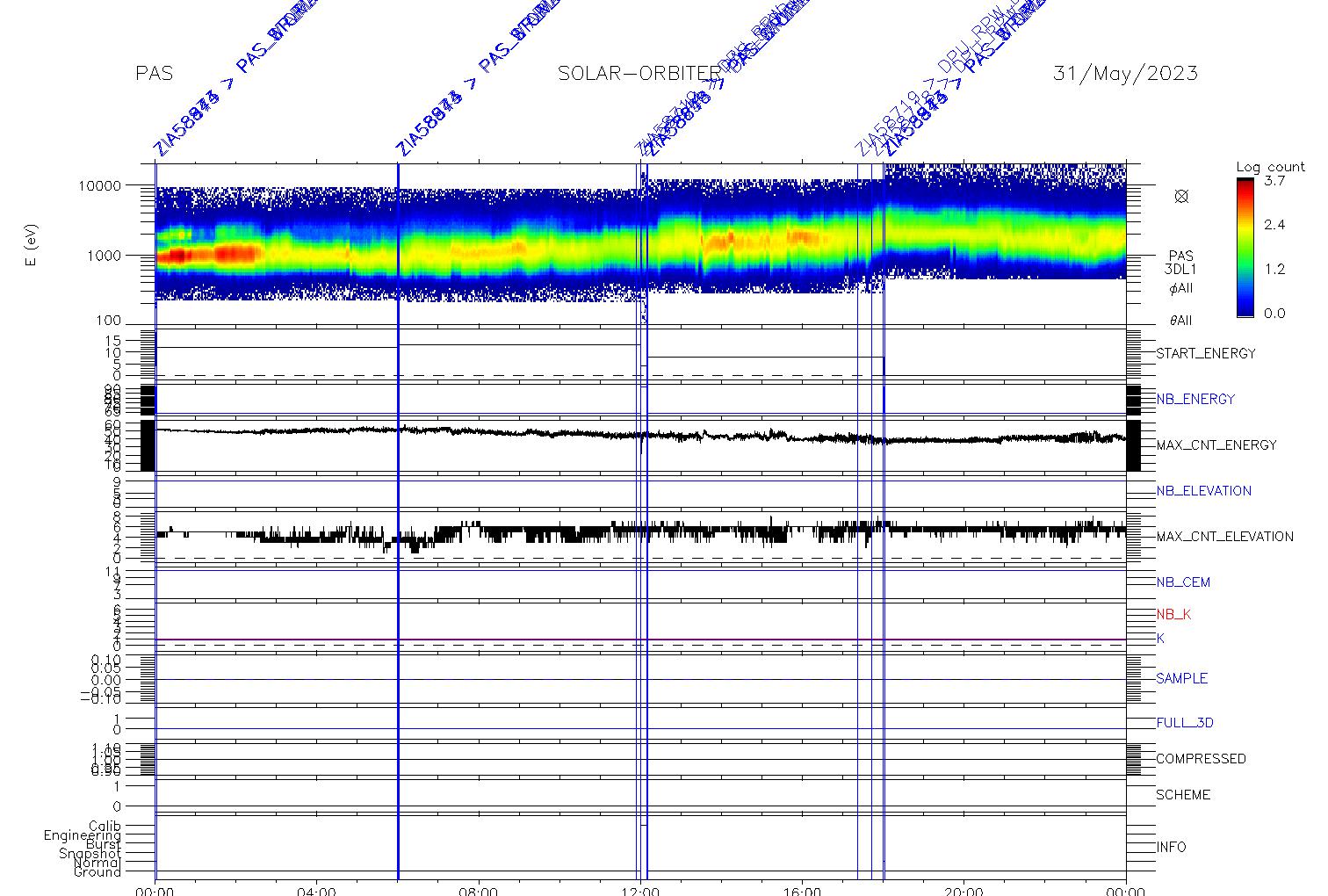Click the MAX_CNT_ENERGY panel label
Viewport: 1328px width, 896px height.
pyautogui.click(x=1216, y=445)
